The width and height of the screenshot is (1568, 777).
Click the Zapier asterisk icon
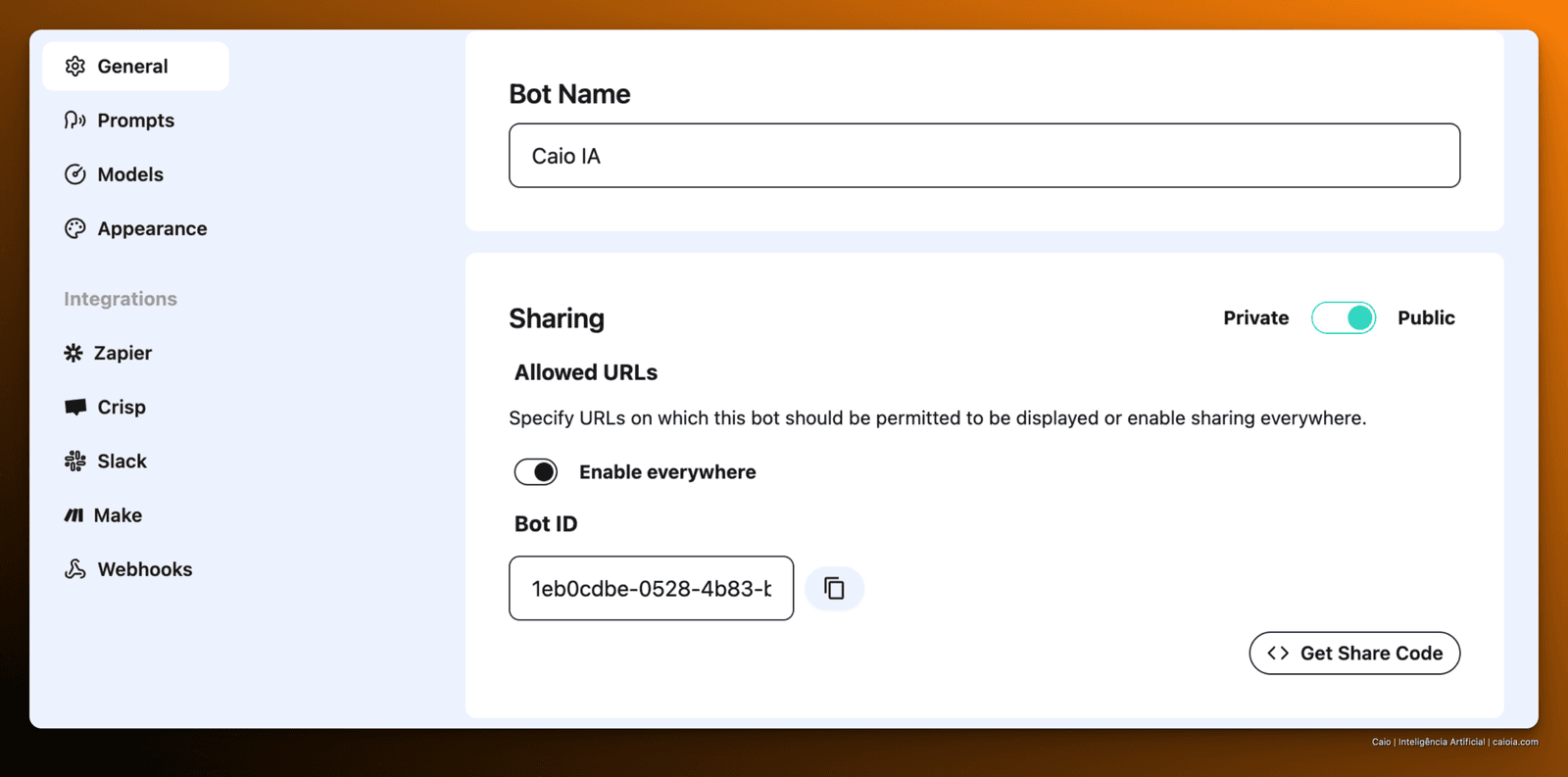[x=73, y=353]
